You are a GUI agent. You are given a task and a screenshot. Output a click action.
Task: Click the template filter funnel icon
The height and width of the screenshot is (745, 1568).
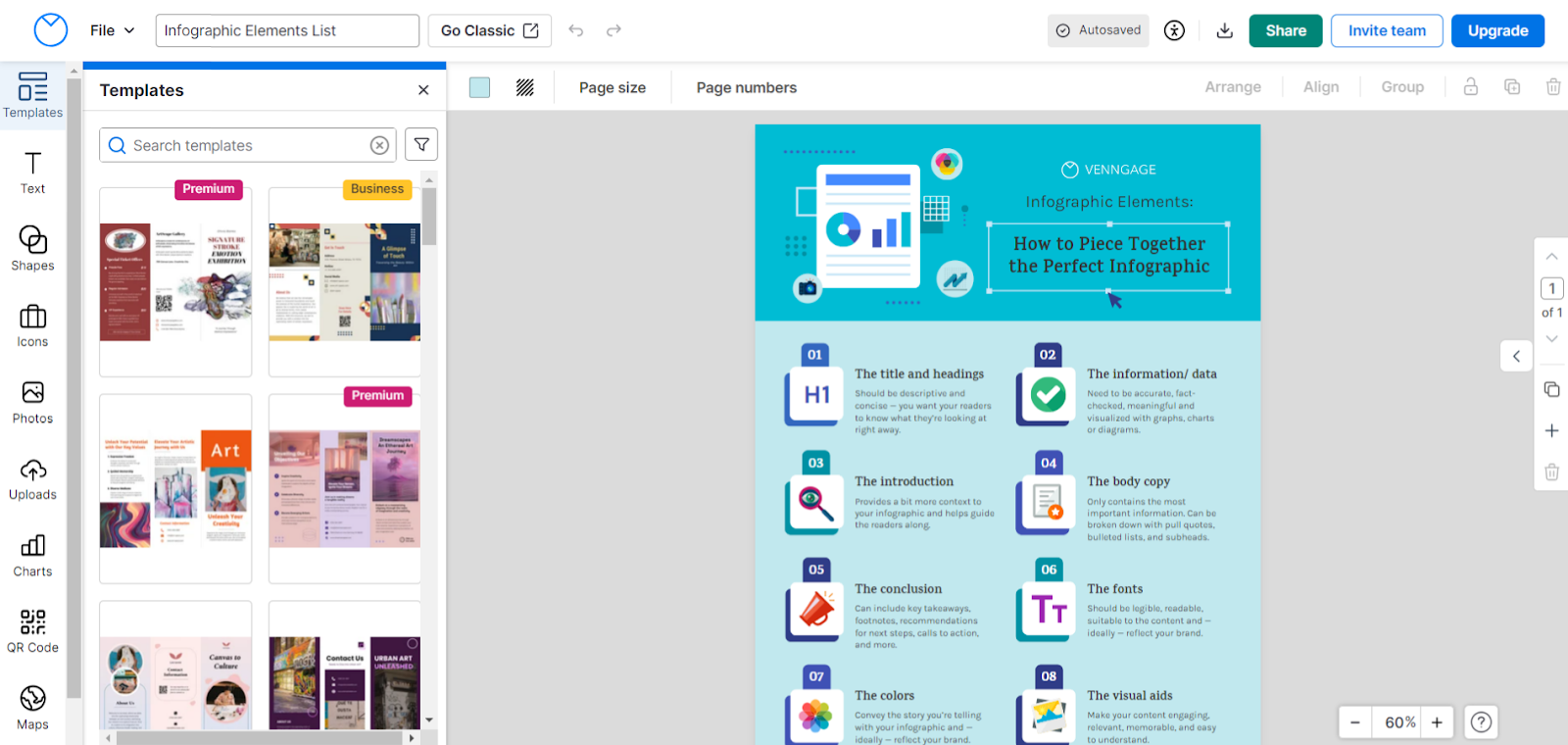click(x=421, y=145)
